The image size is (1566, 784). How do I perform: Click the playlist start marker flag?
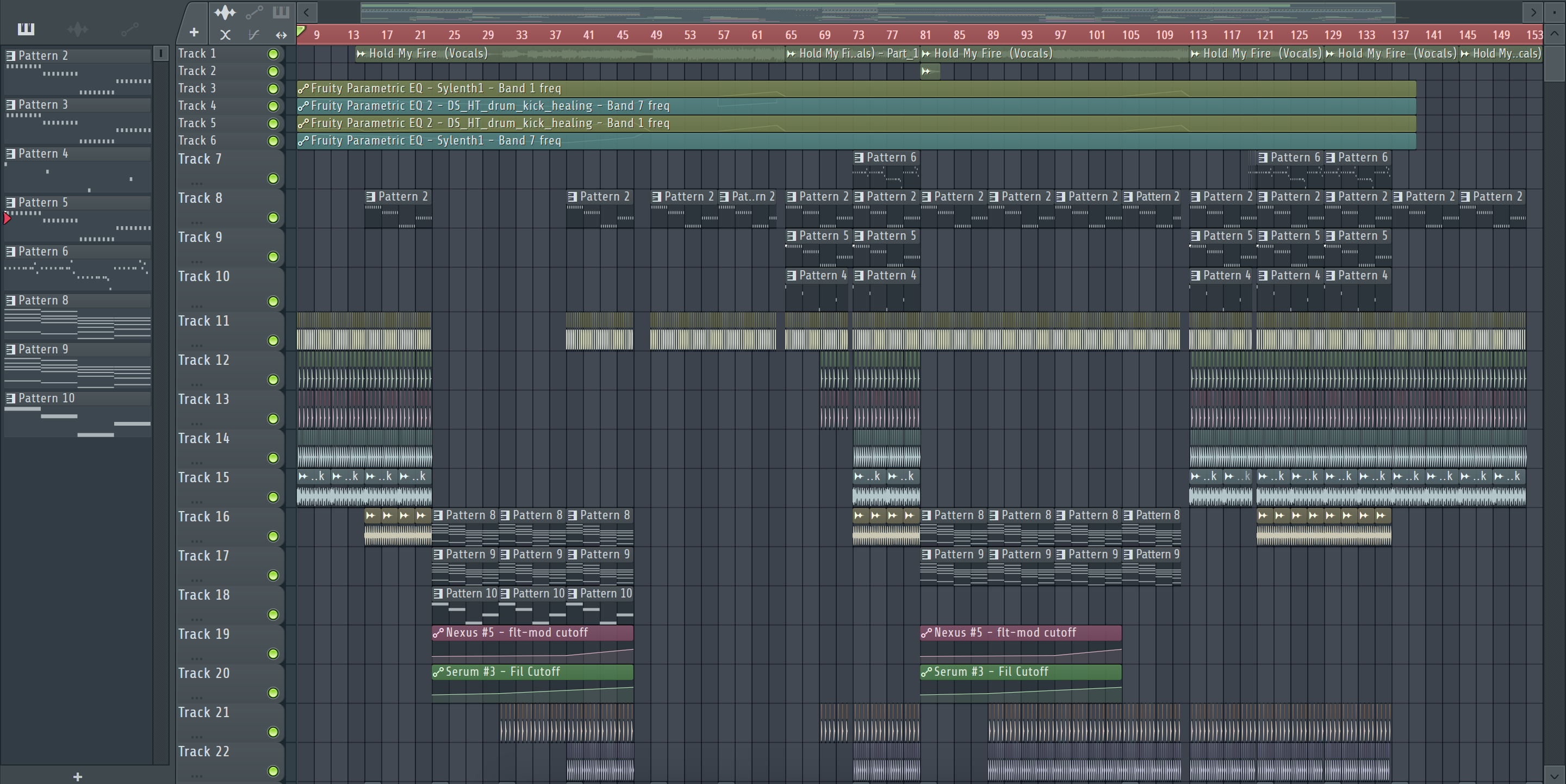[x=301, y=31]
